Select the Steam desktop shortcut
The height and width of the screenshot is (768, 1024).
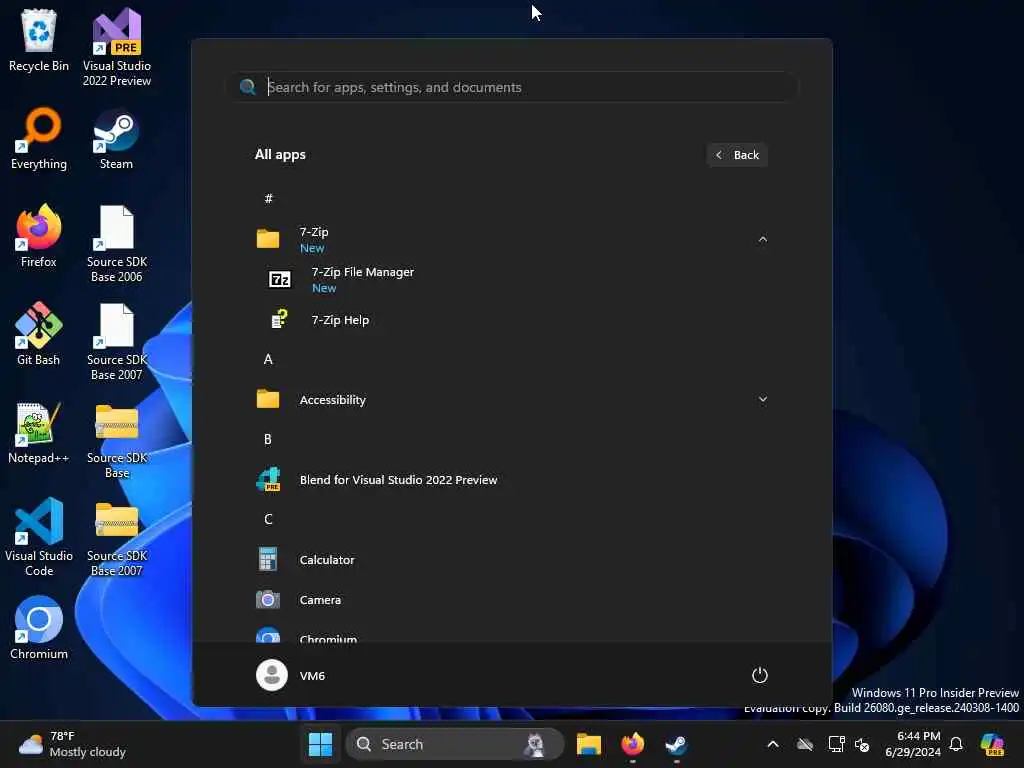click(x=116, y=138)
